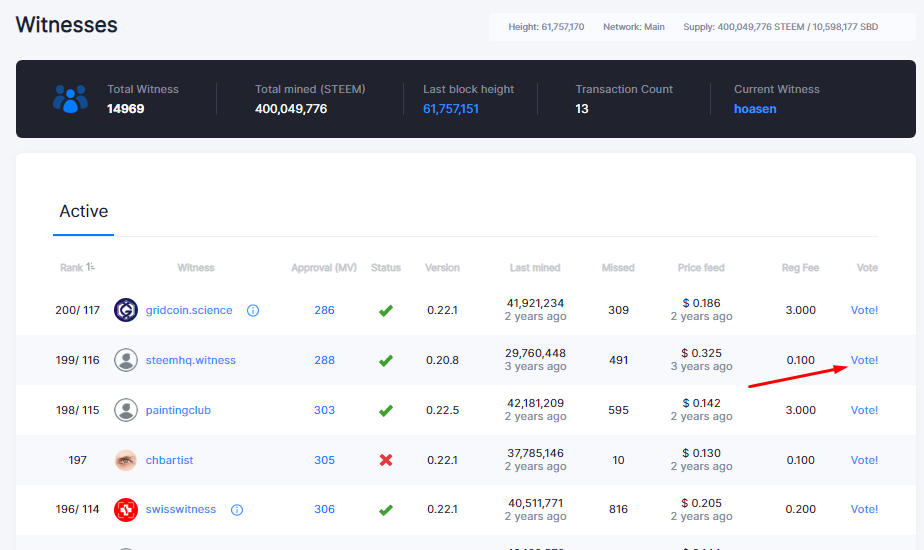Click the Vote column header
924x550 pixels.
[867, 268]
